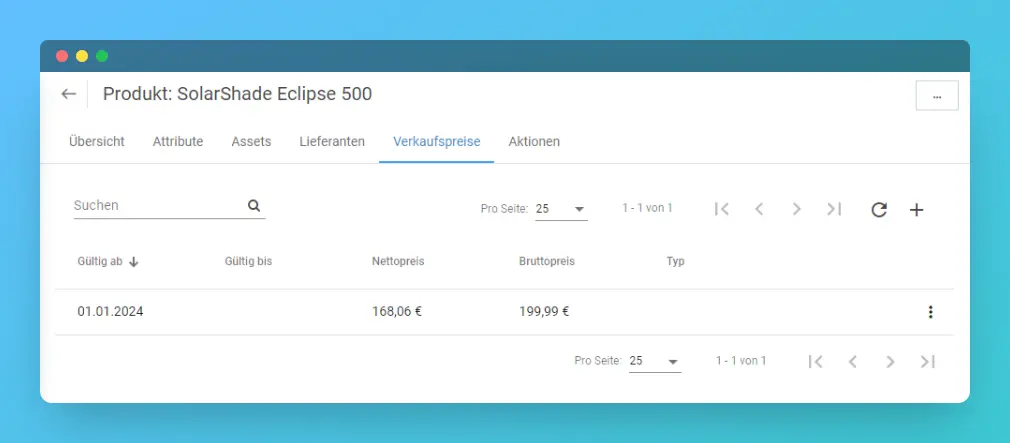Image resolution: width=1010 pixels, height=443 pixels.
Task: Go to previous page in top pagination
Action: point(759,209)
